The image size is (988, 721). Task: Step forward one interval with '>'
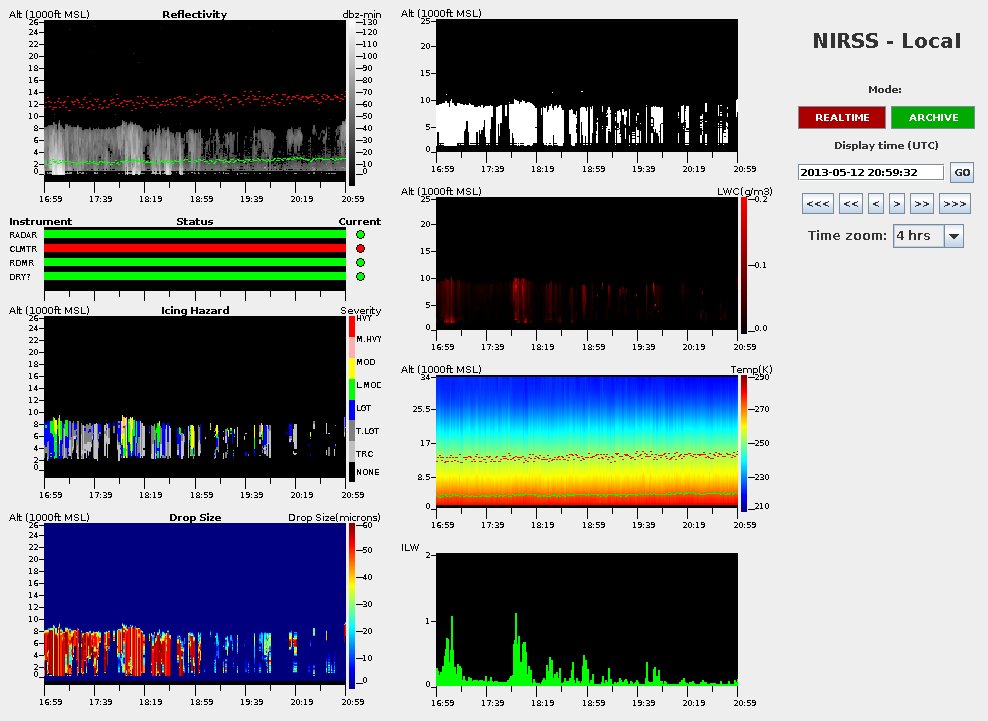point(897,204)
